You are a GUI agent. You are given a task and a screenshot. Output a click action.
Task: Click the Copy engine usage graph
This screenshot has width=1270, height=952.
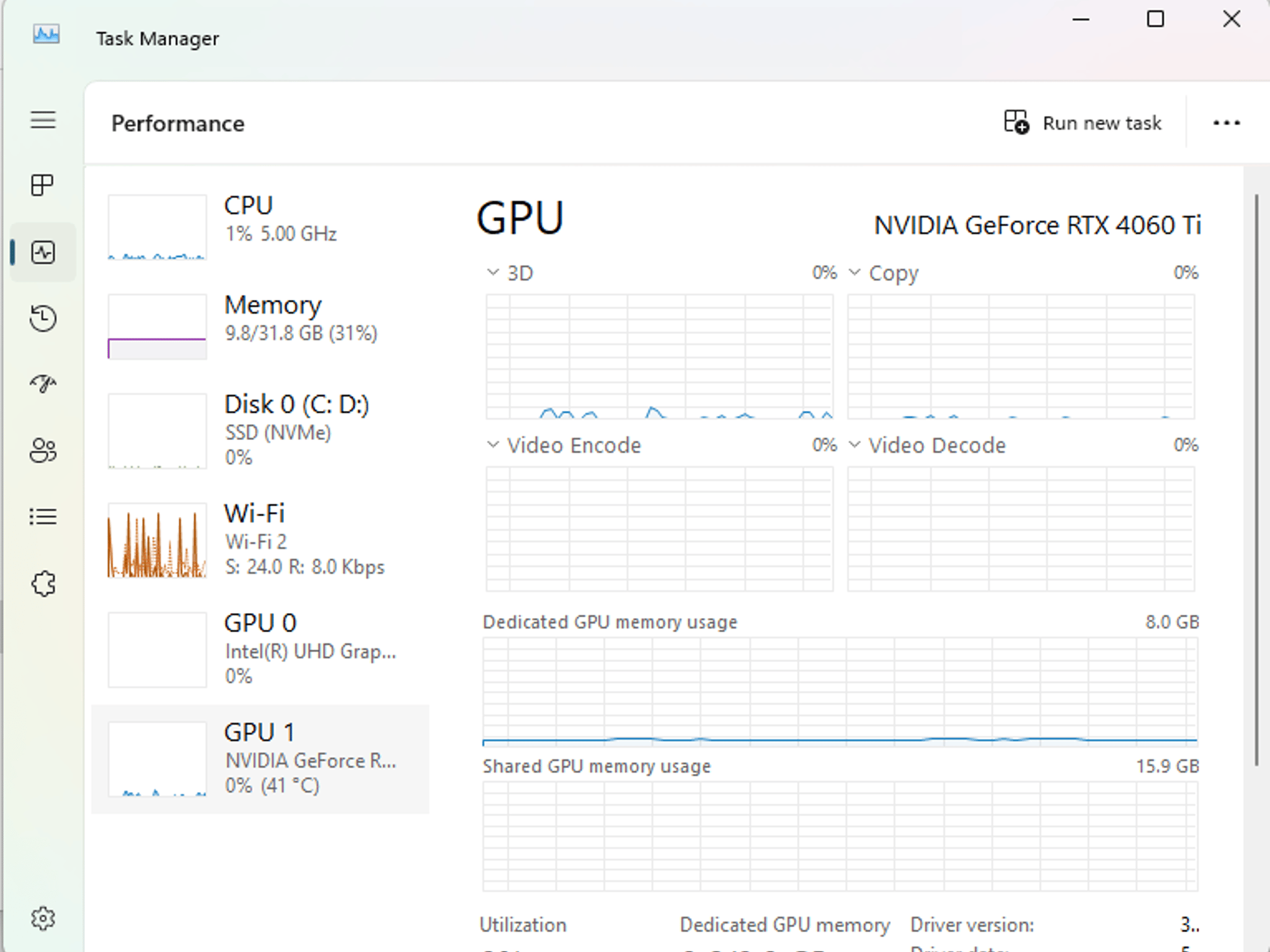point(1021,356)
